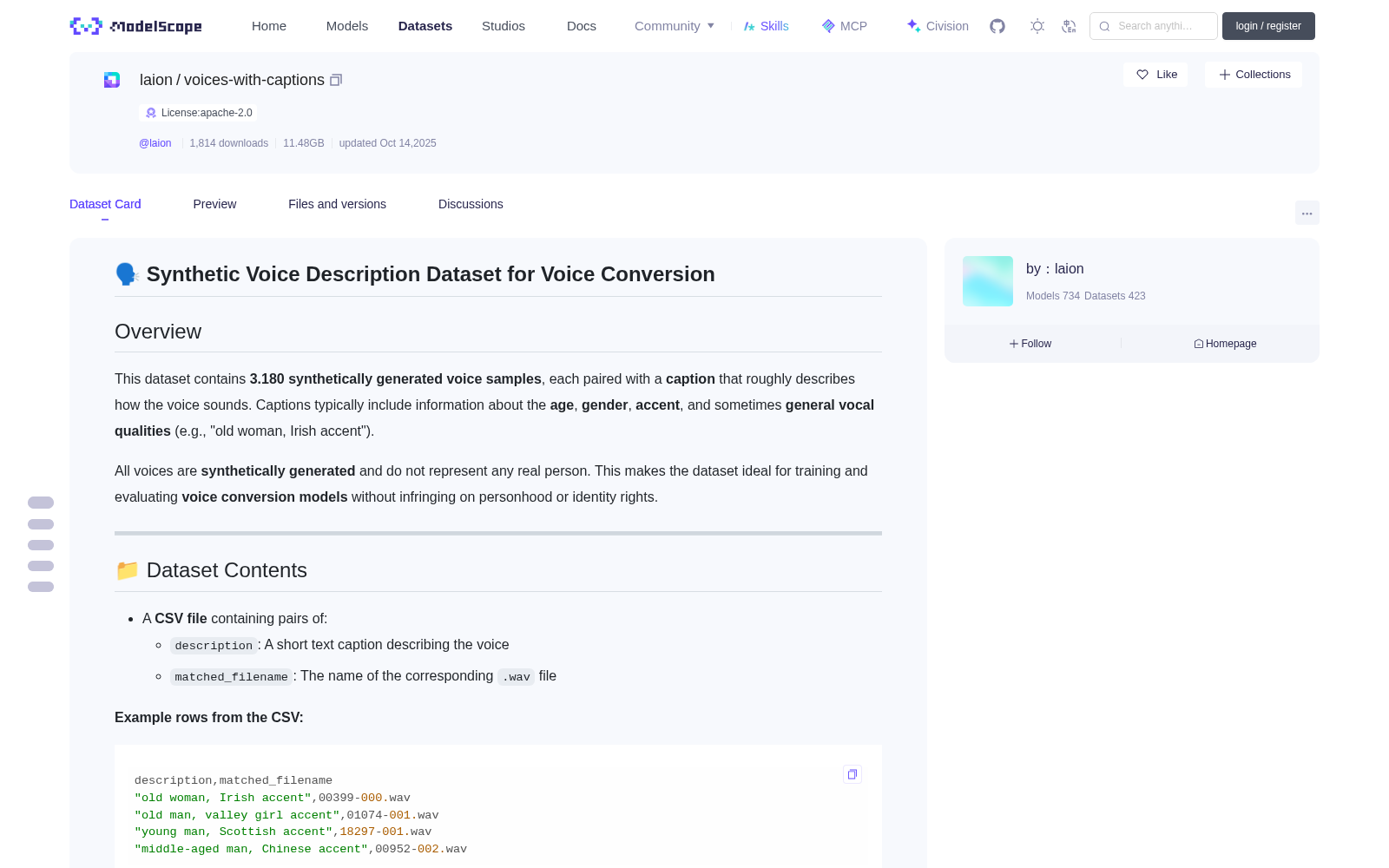Copy dataset name via copy icon

coord(336,80)
